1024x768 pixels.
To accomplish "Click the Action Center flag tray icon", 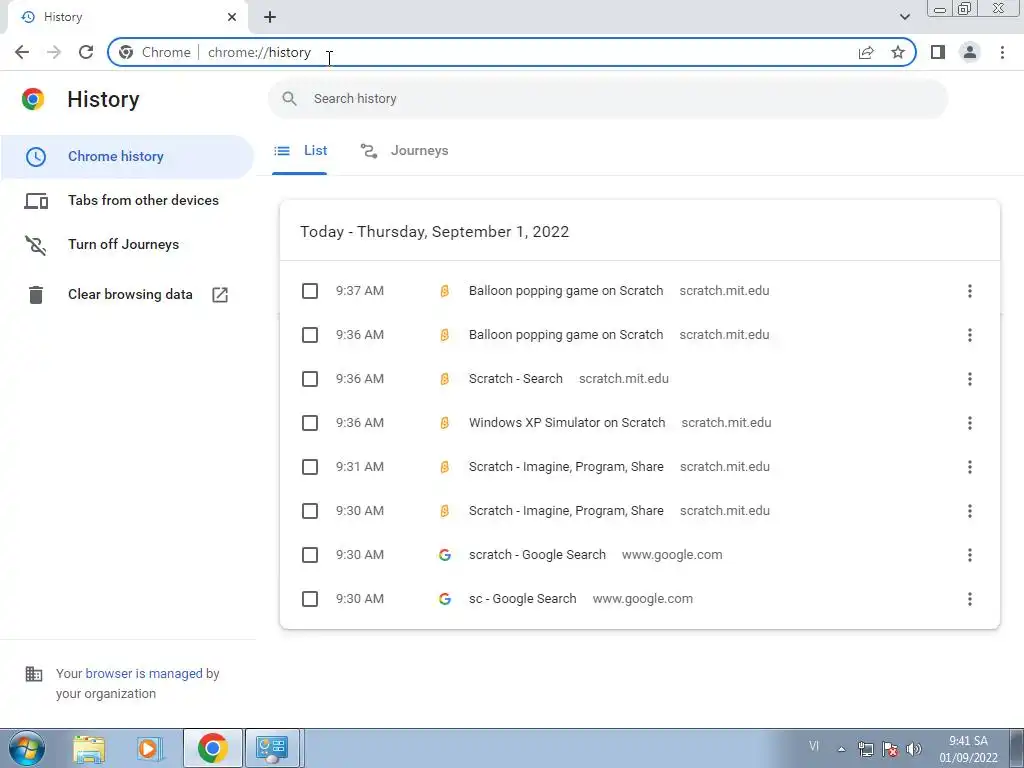I will tap(889, 749).
